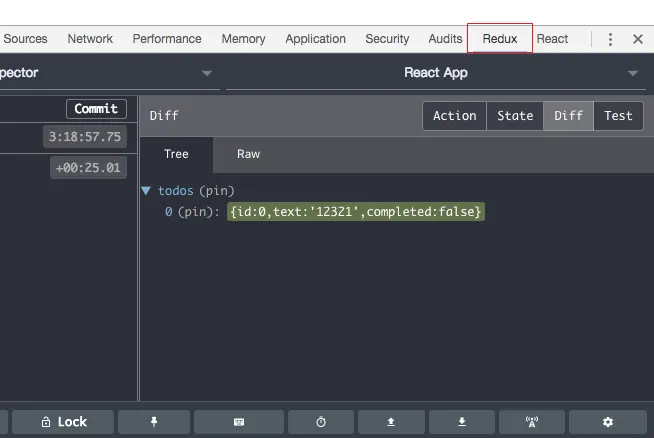
Task: Select the Tree sub-tab
Action: pyautogui.click(x=176, y=154)
